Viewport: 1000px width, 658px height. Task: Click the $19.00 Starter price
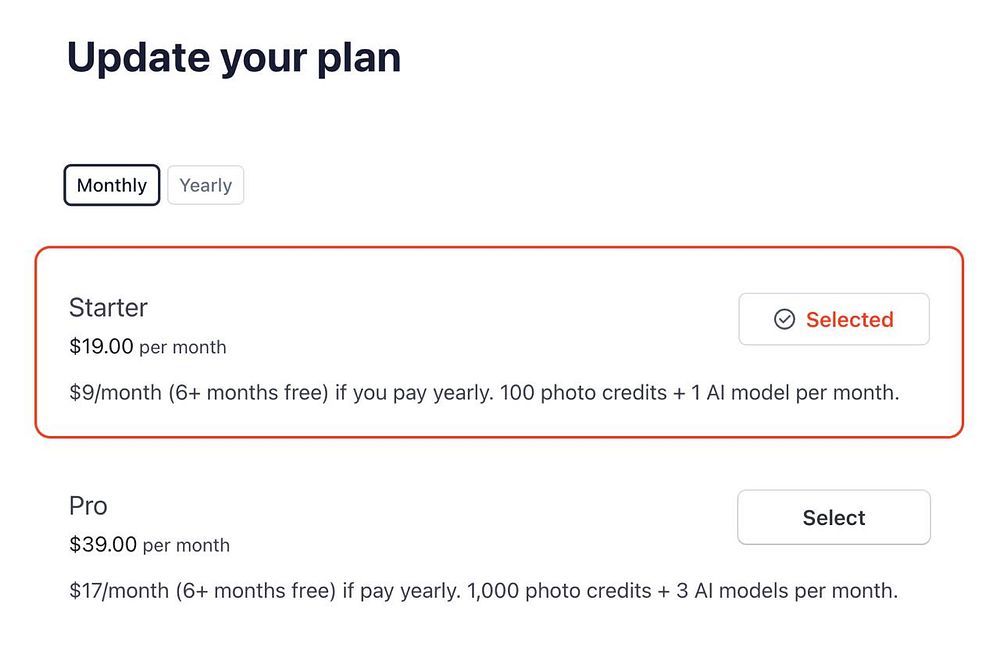[101, 347]
